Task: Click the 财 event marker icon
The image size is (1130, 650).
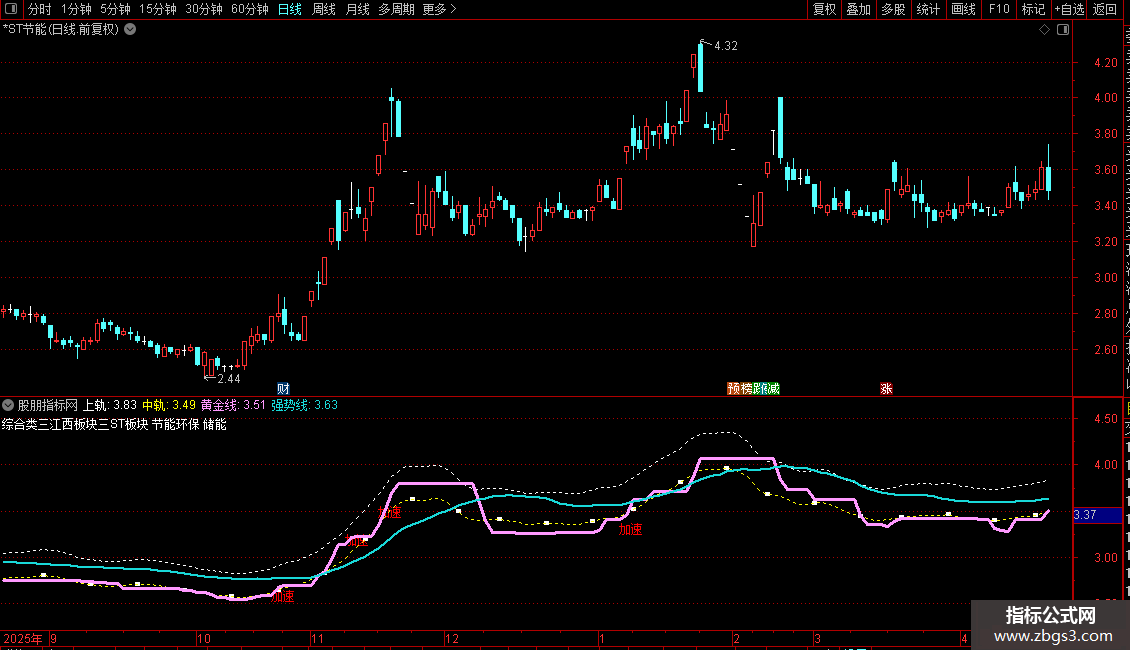Action: (x=283, y=388)
